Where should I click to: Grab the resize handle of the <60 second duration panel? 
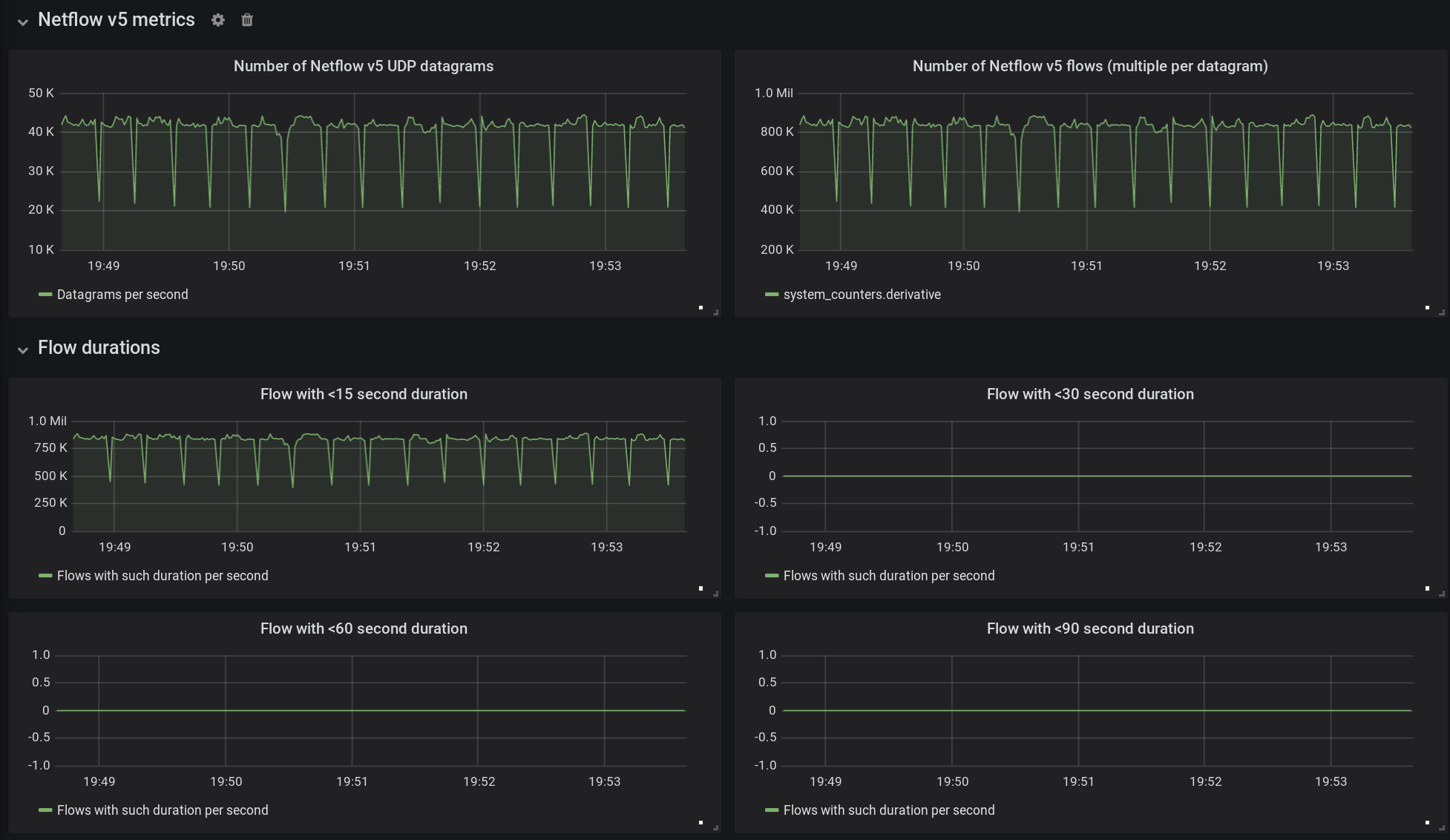click(715, 827)
